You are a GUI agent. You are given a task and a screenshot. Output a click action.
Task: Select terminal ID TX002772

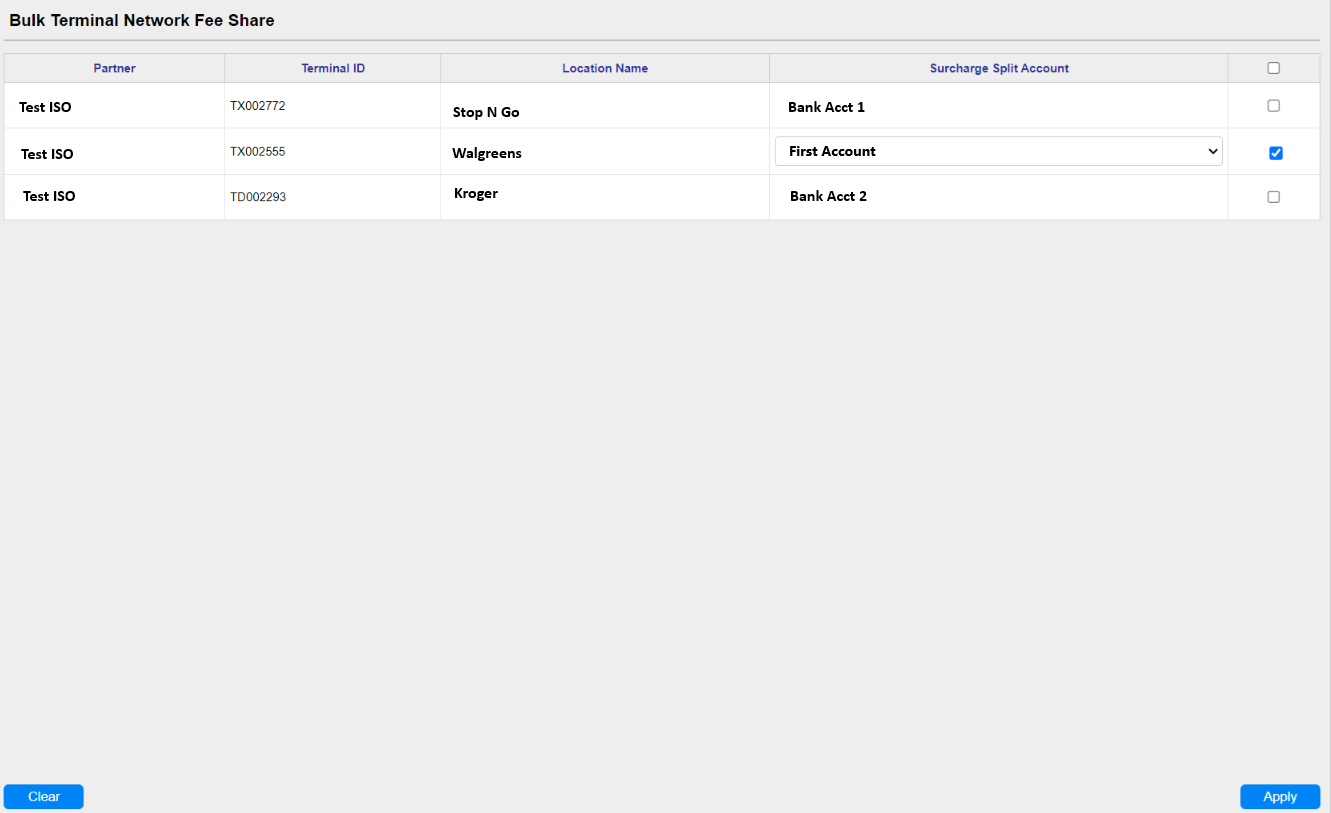(x=258, y=105)
